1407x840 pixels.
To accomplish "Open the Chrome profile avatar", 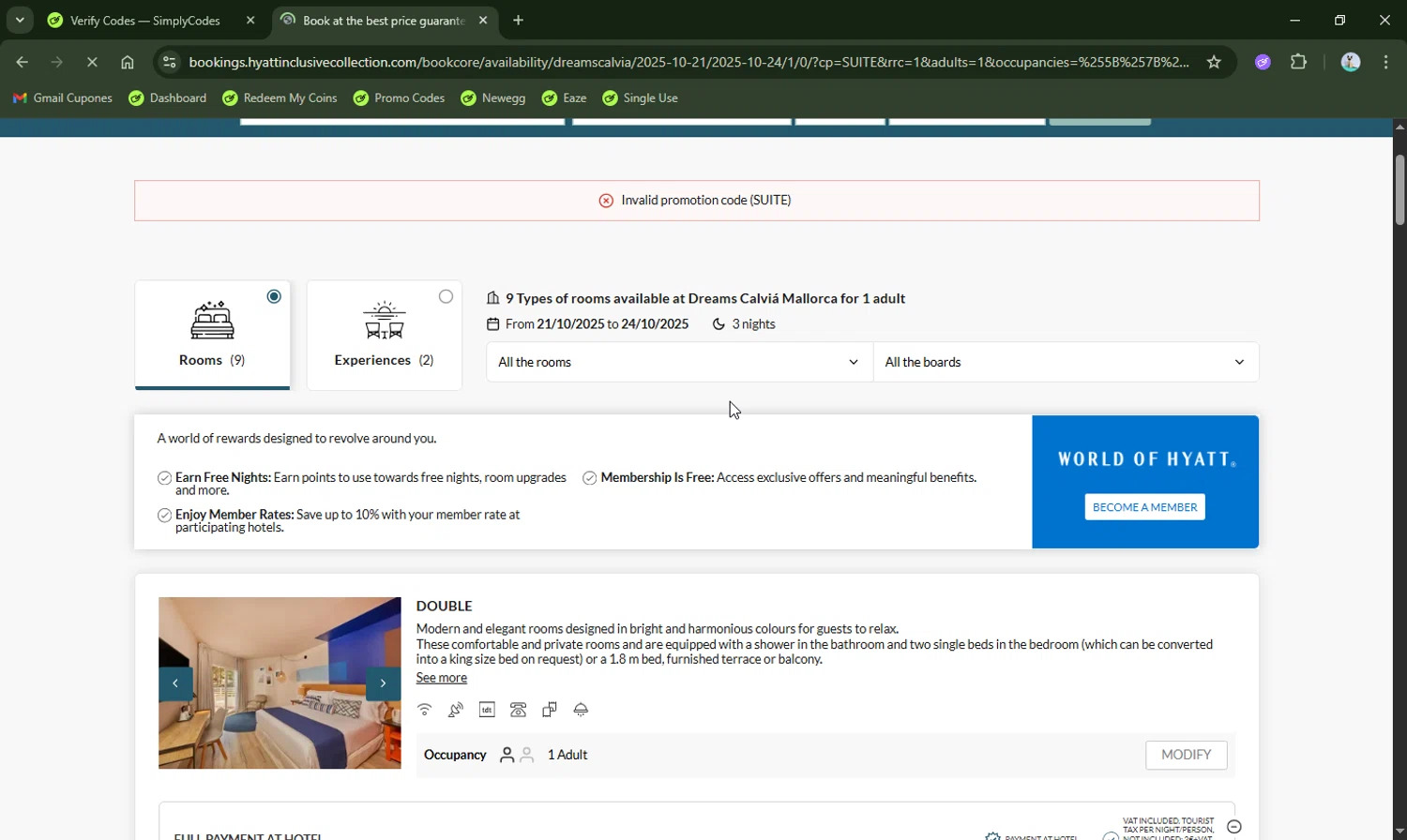I will (x=1351, y=62).
